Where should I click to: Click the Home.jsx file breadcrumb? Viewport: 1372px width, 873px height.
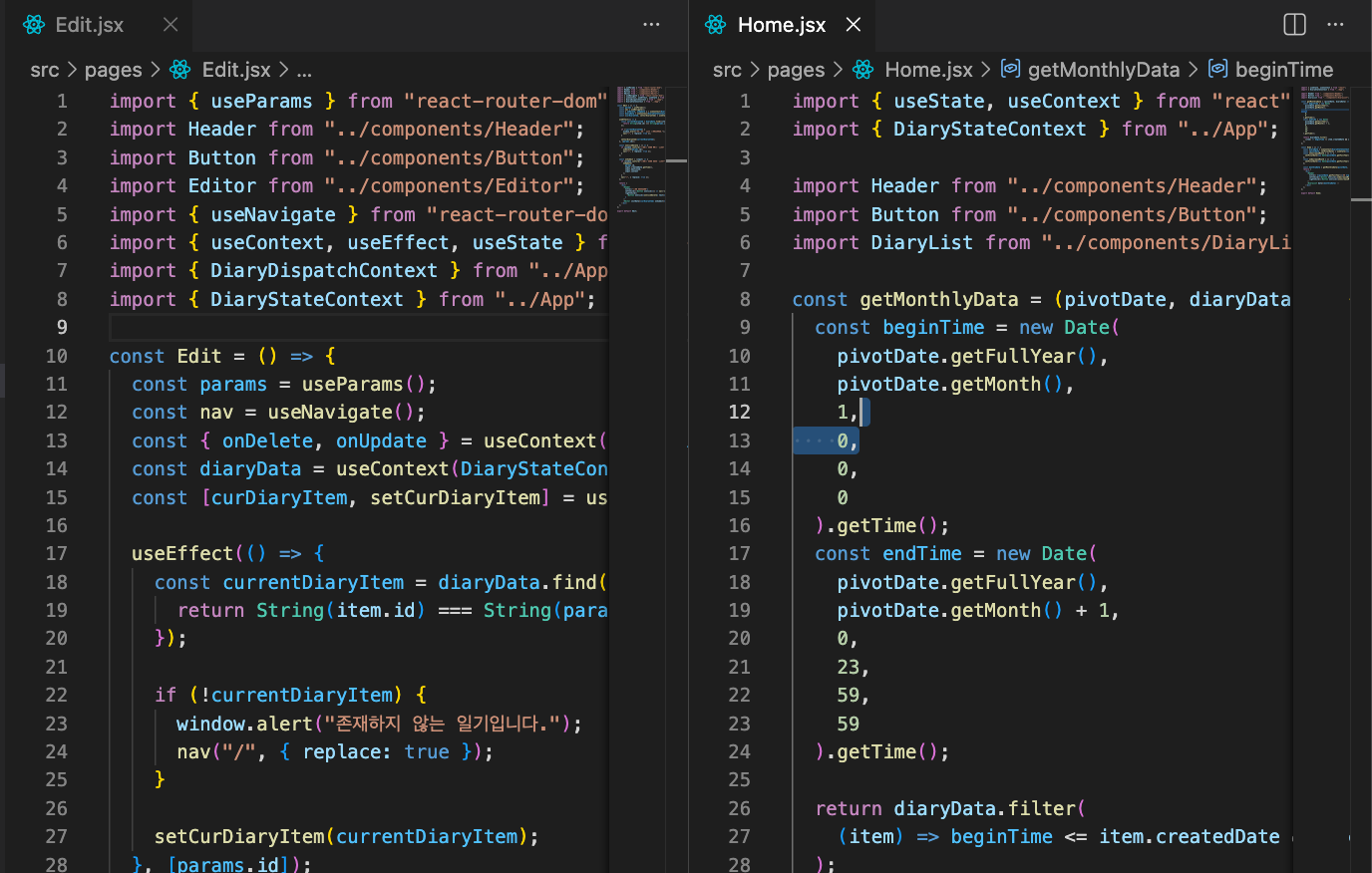pyautogui.click(x=928, y=70)
